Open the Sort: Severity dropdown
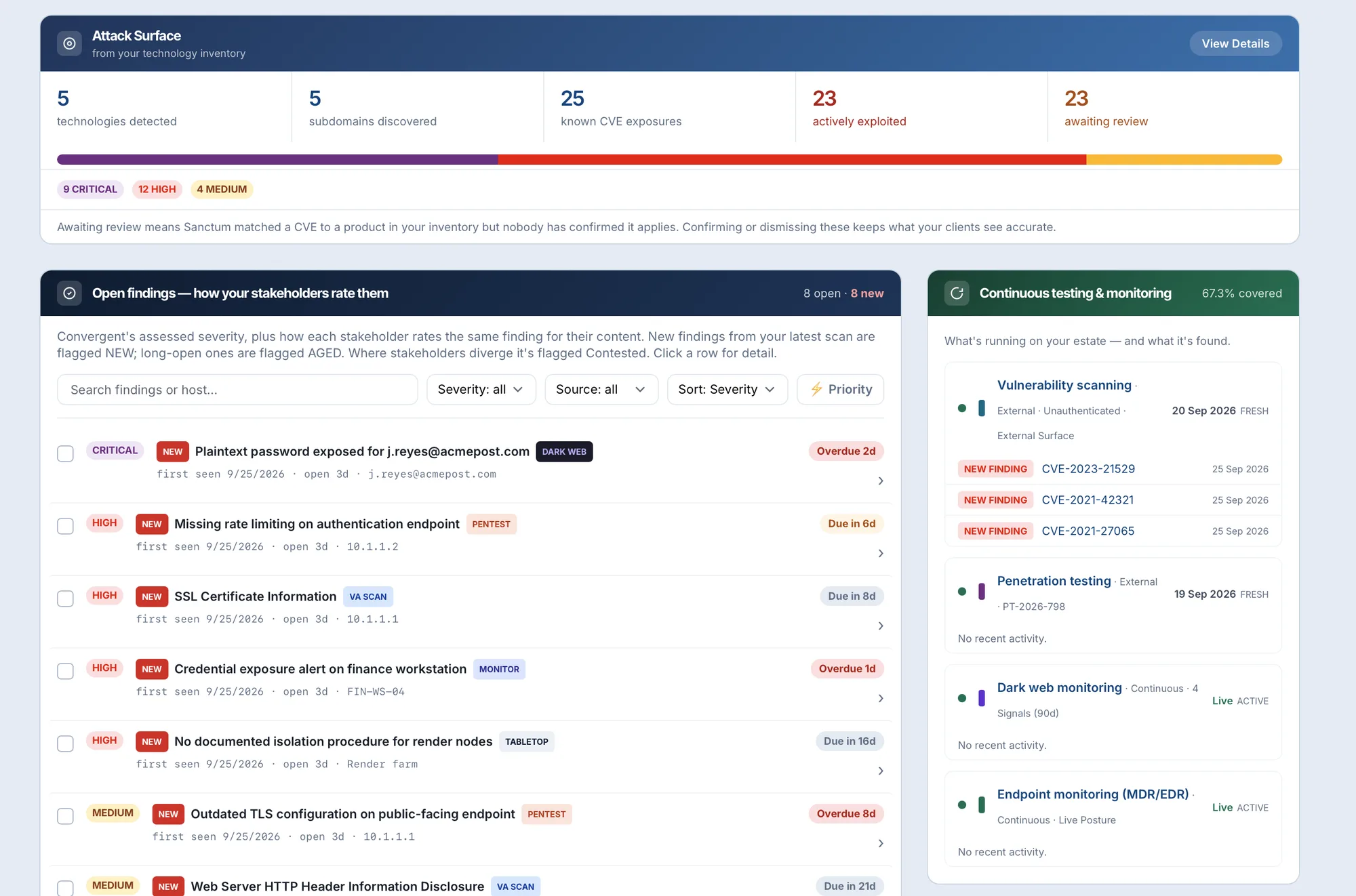1356x896 pixels. point(727,389)
